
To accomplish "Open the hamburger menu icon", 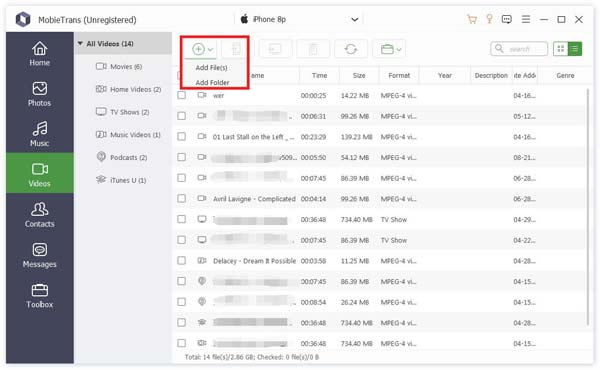I will (526, 19).
